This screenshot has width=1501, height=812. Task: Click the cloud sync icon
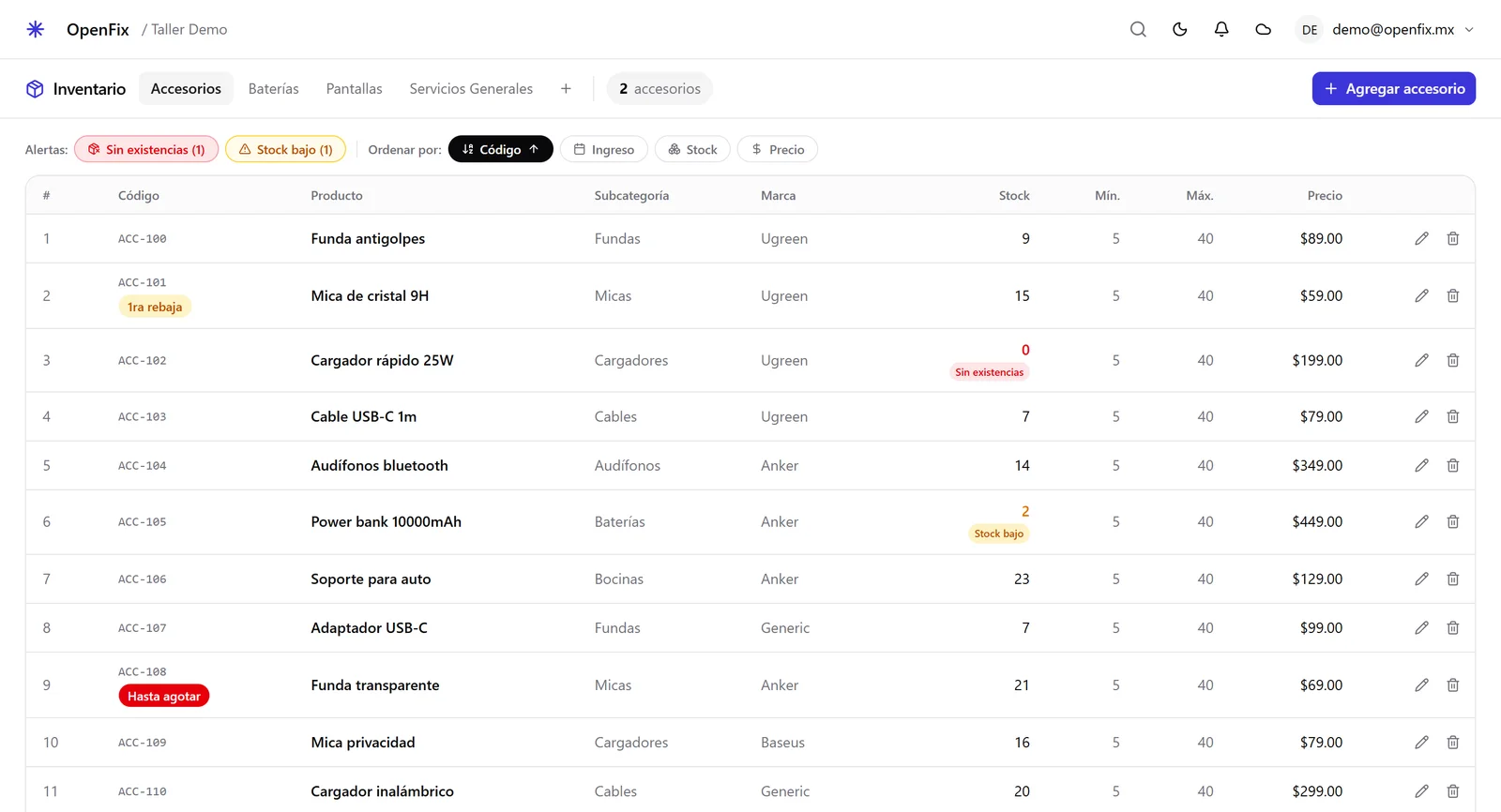1264,29
